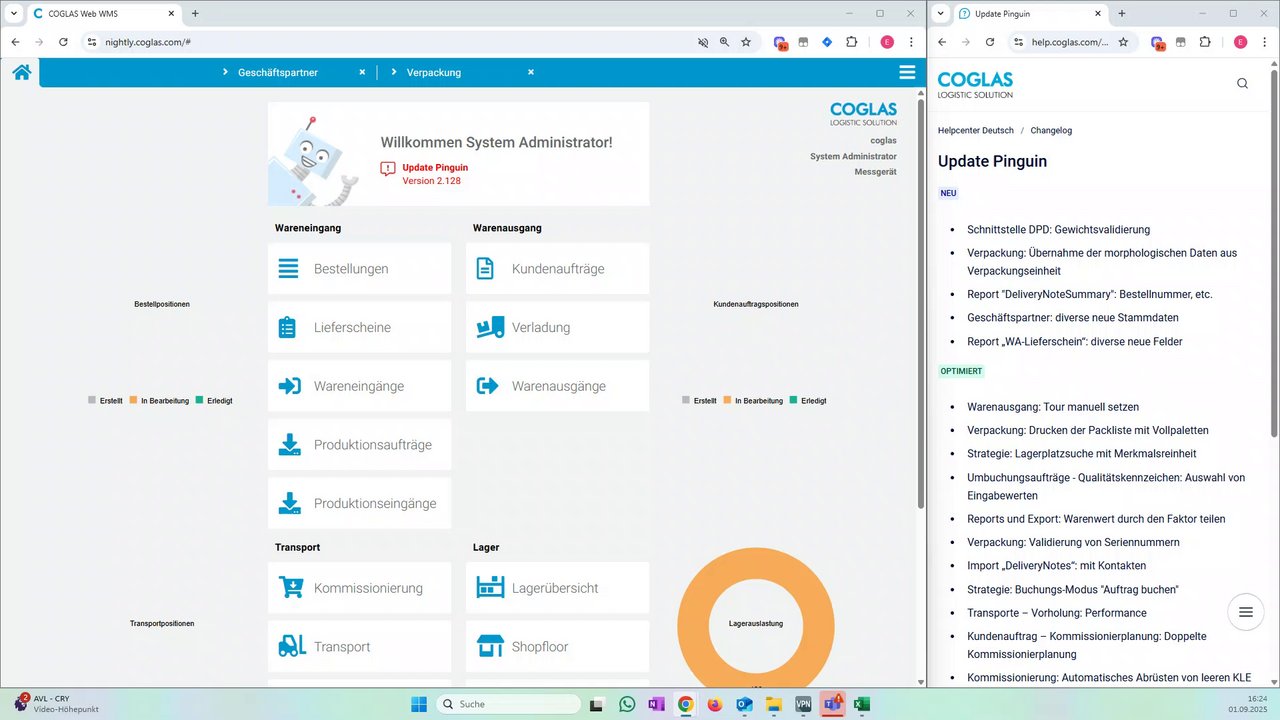Open Chrome menu in the WMS window
1280x720 pixels.
coord(911,42)
